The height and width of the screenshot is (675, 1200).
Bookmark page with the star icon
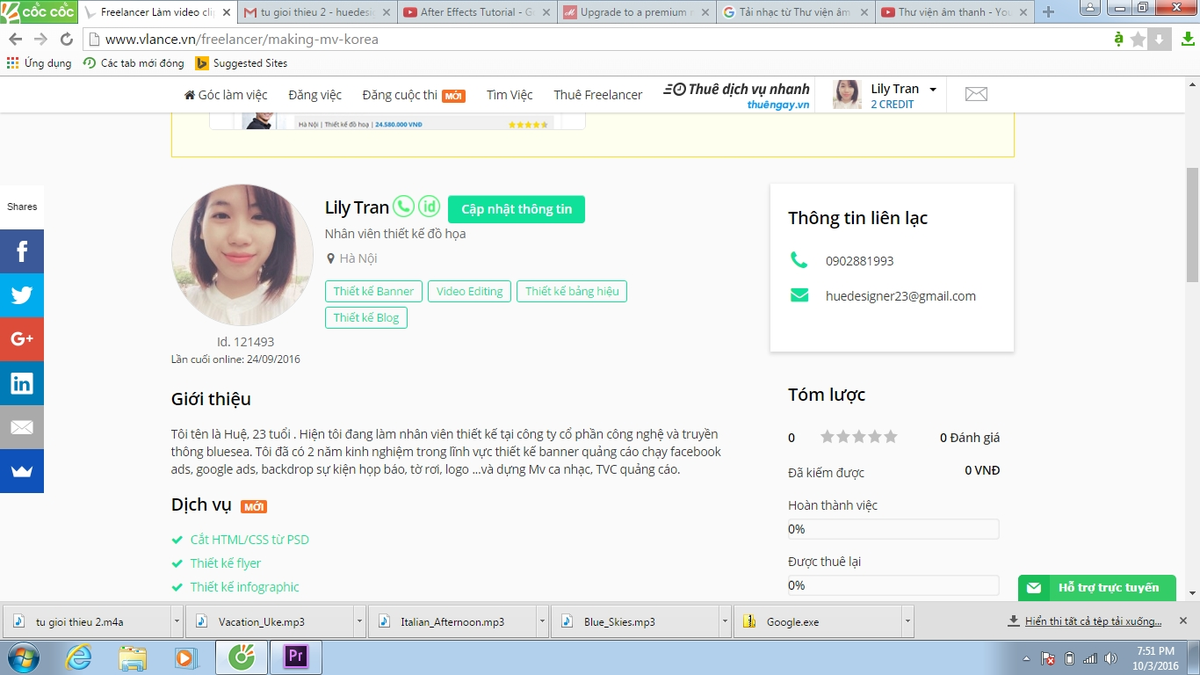pos(1138,39)
